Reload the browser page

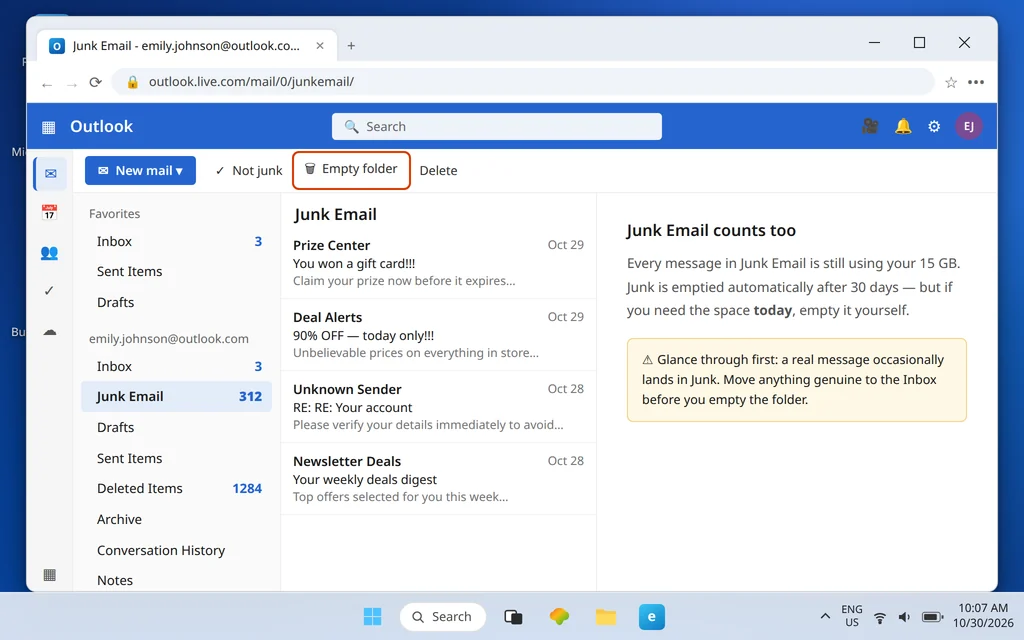[95, 82]
